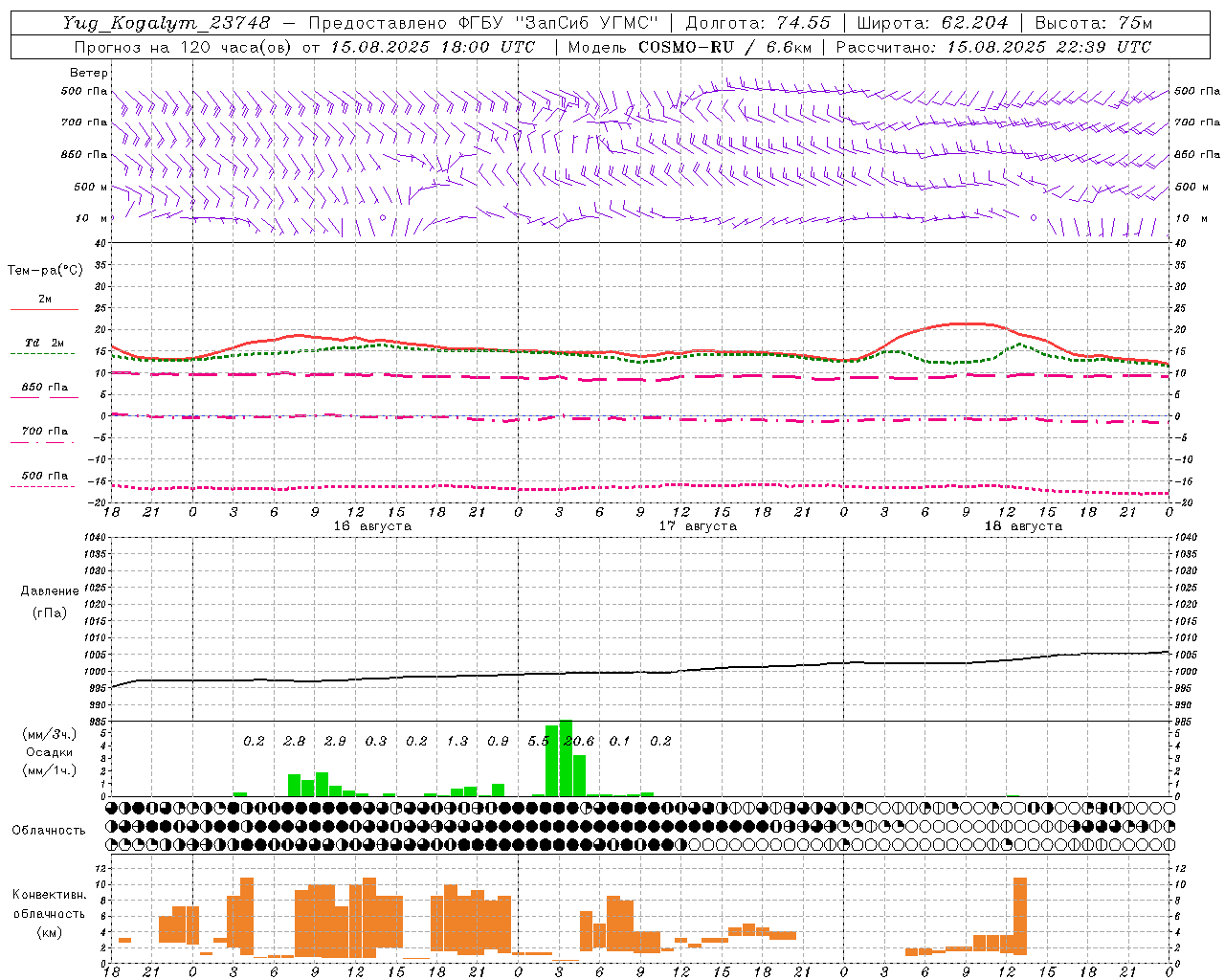Click the 'Давление' pressure panel label
The height and width of the screenshot is (980, 1225).
point(50,591)
